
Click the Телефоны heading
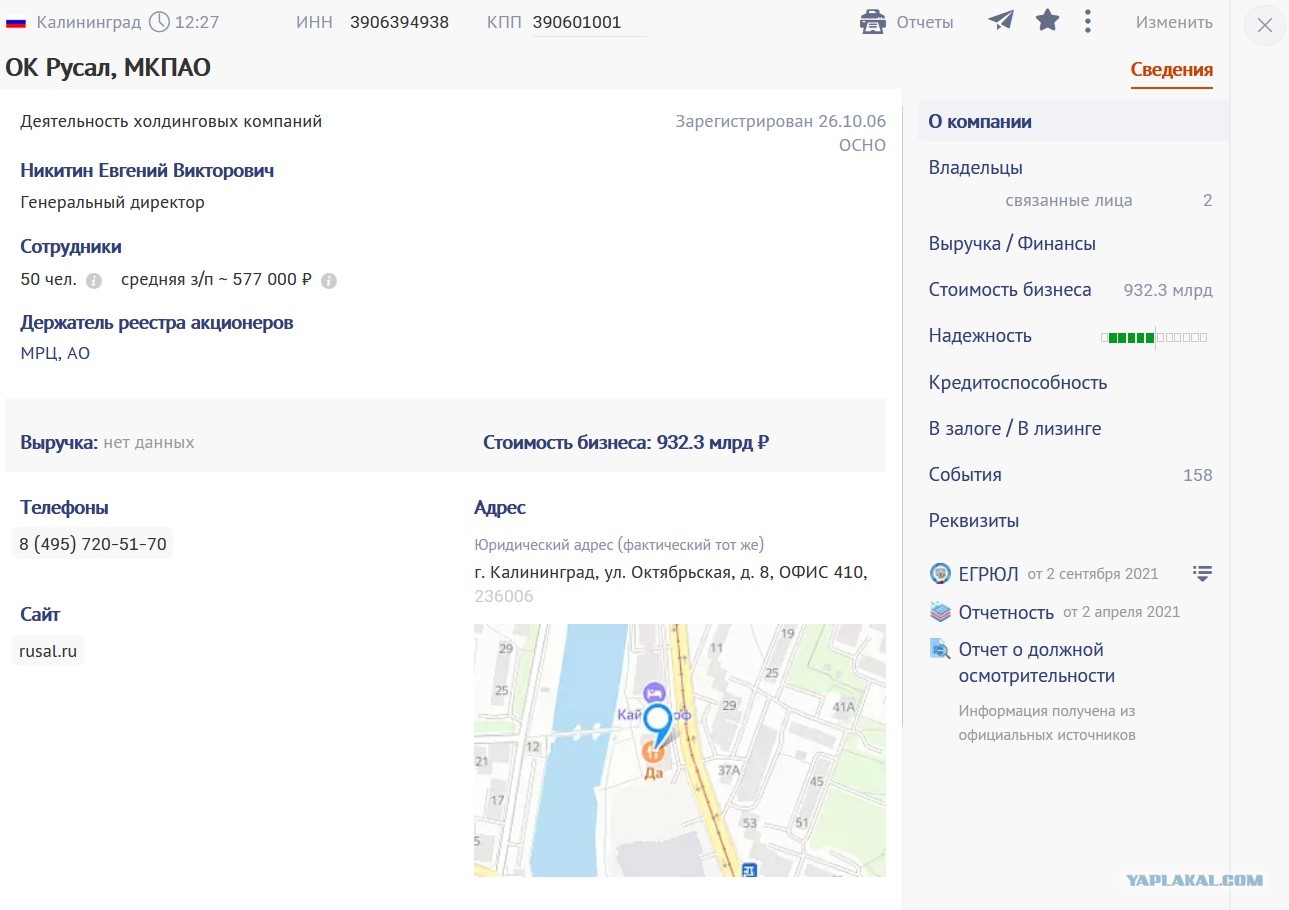pyautogui.click(x=64, y=508)
